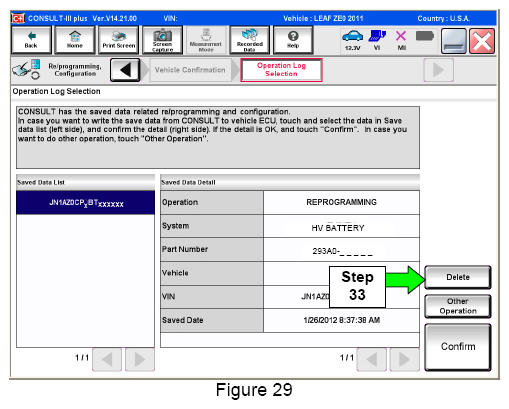This screenshot has height=409, width=509.
Task: Click the Saved Data Detail header
Action: click(x=290, y=182)
